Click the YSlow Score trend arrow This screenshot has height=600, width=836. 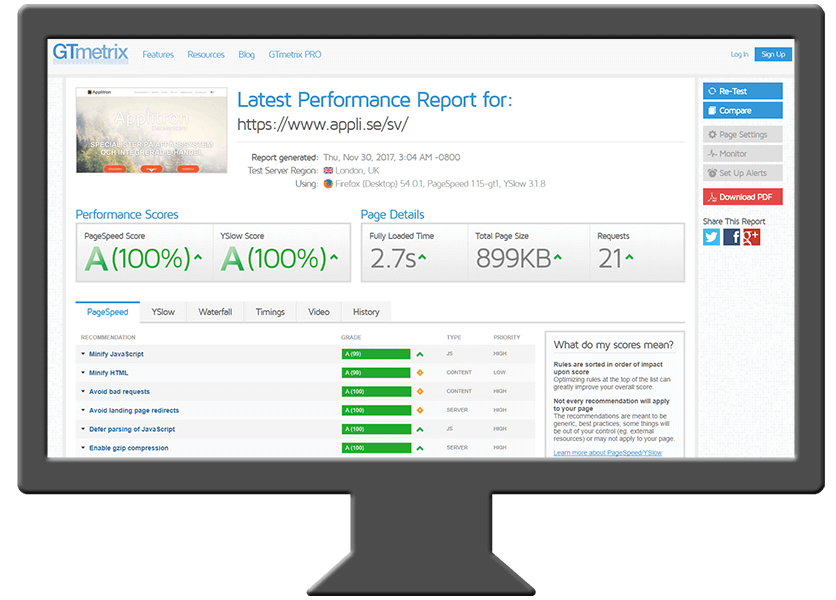[x=334, y=257]
